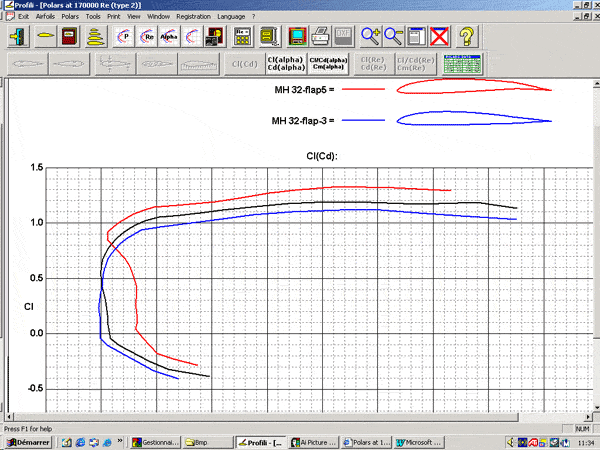This screenshot has width=600, height=450.
Task: Open the Tools menu
Action: click(94, 17)
